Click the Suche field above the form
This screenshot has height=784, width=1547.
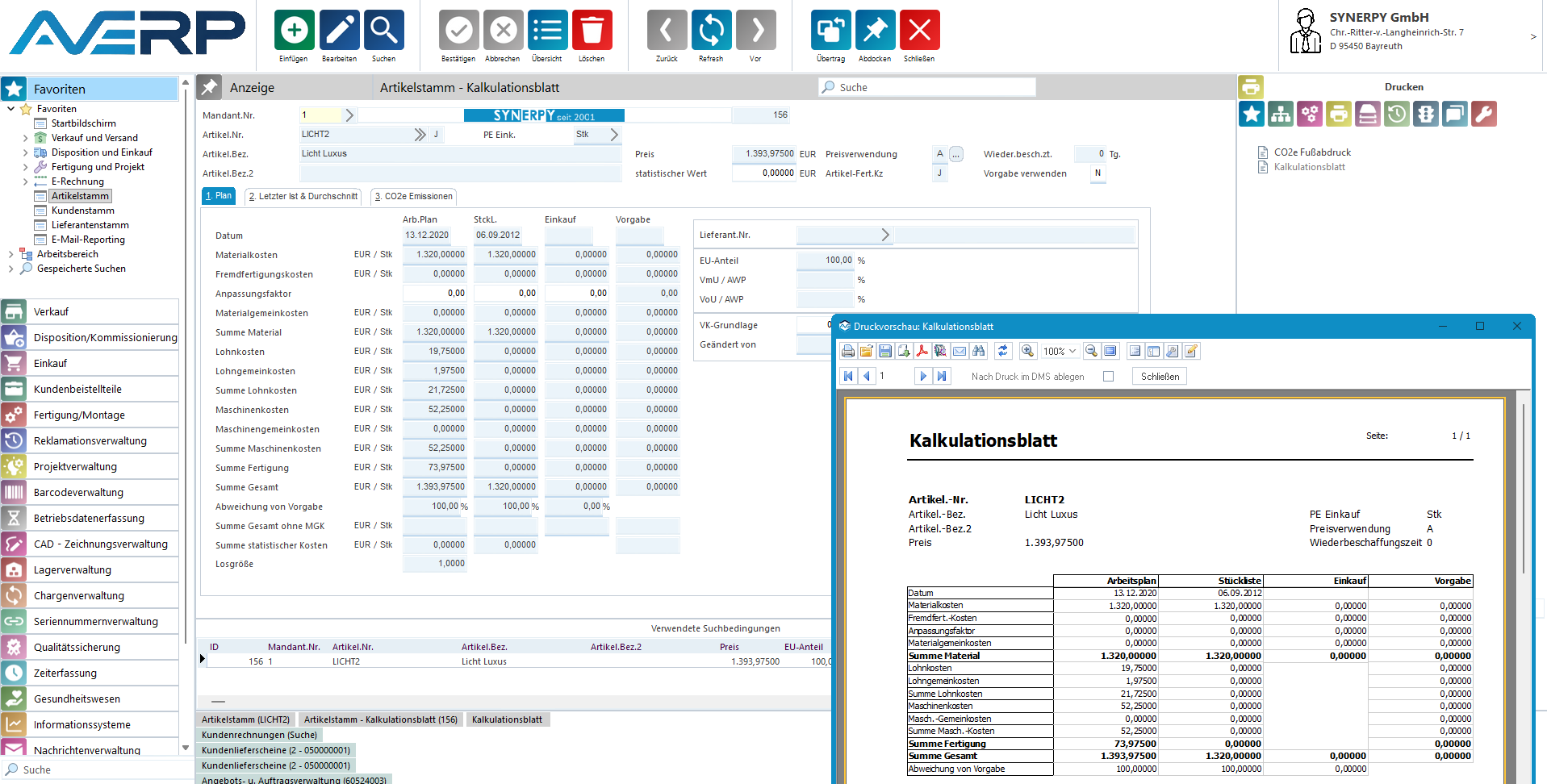pyautogui.click(x=928, y=87)
